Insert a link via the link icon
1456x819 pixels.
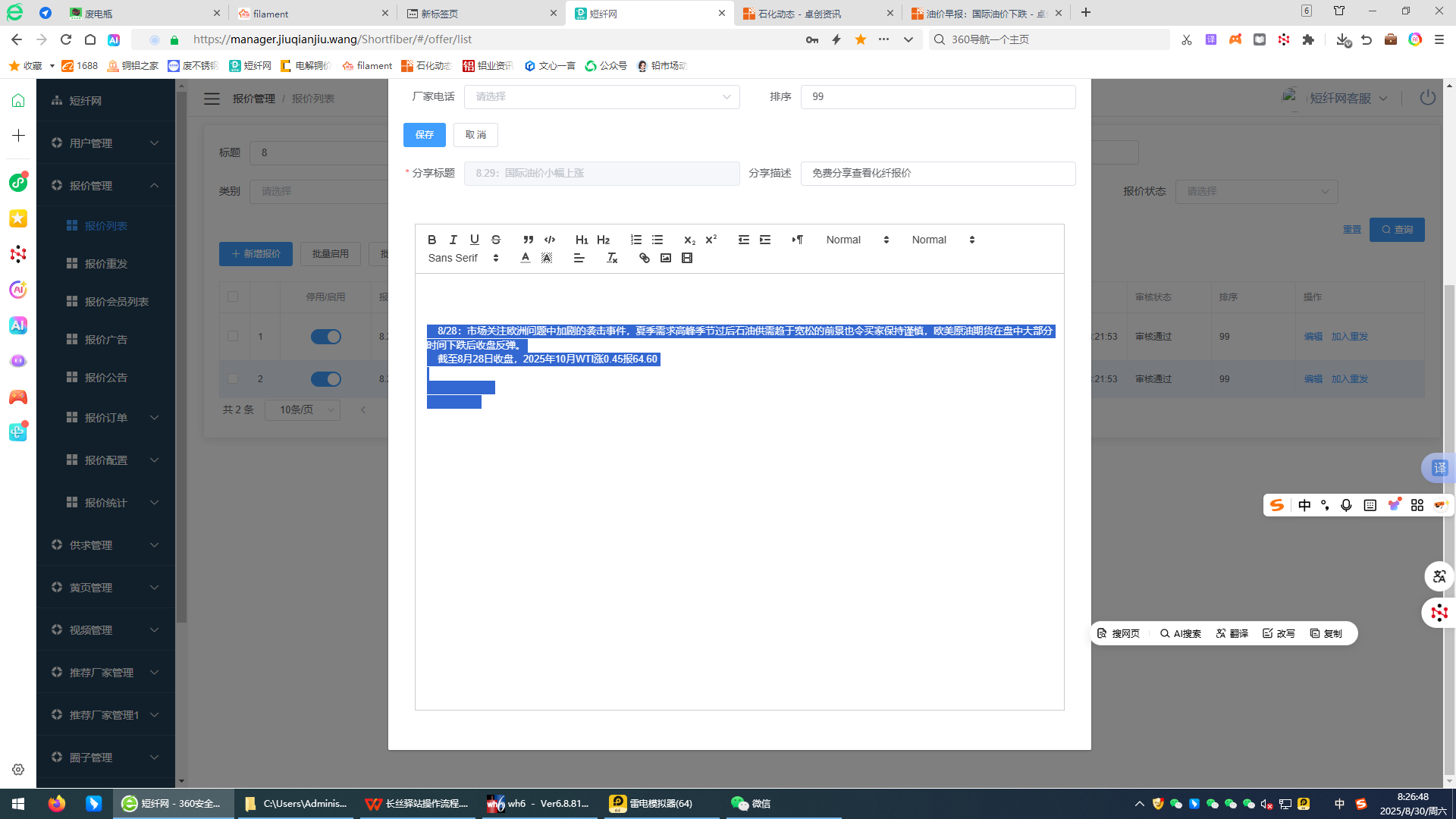coord(645,258)
